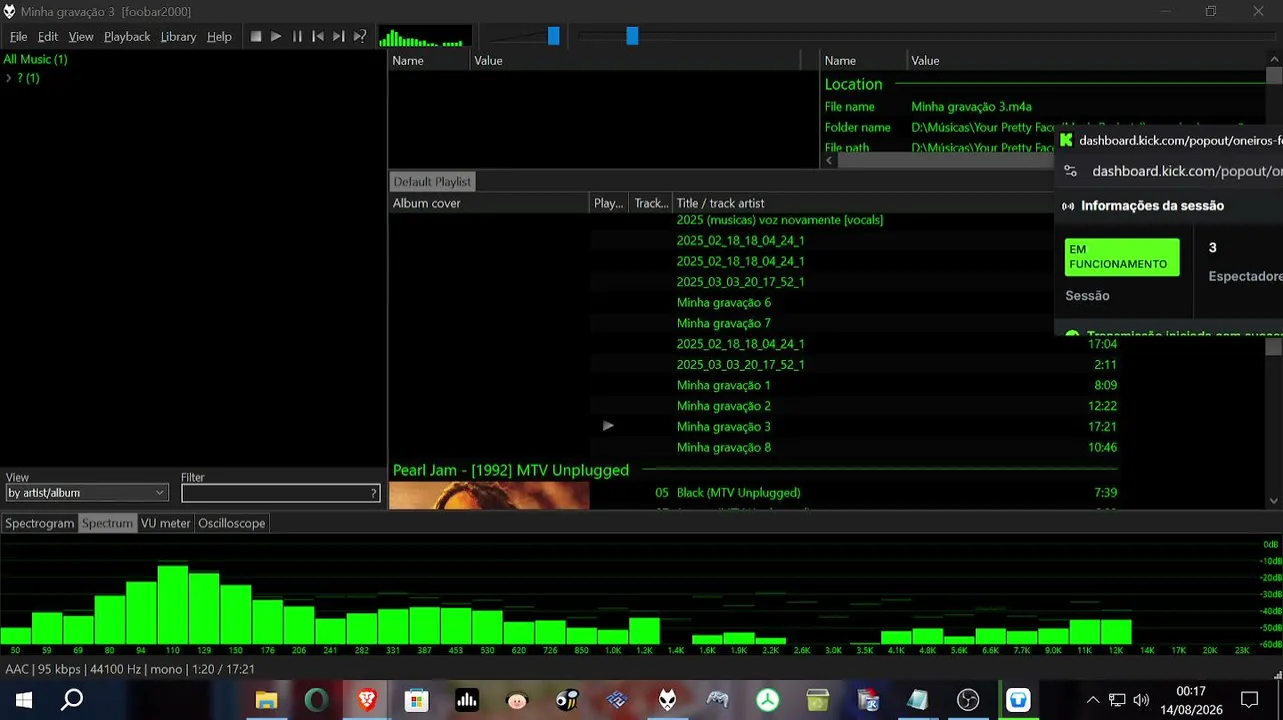Click the Play button in the toolbar
This screenshot has width=1283, height=720.
click(277, 36)
